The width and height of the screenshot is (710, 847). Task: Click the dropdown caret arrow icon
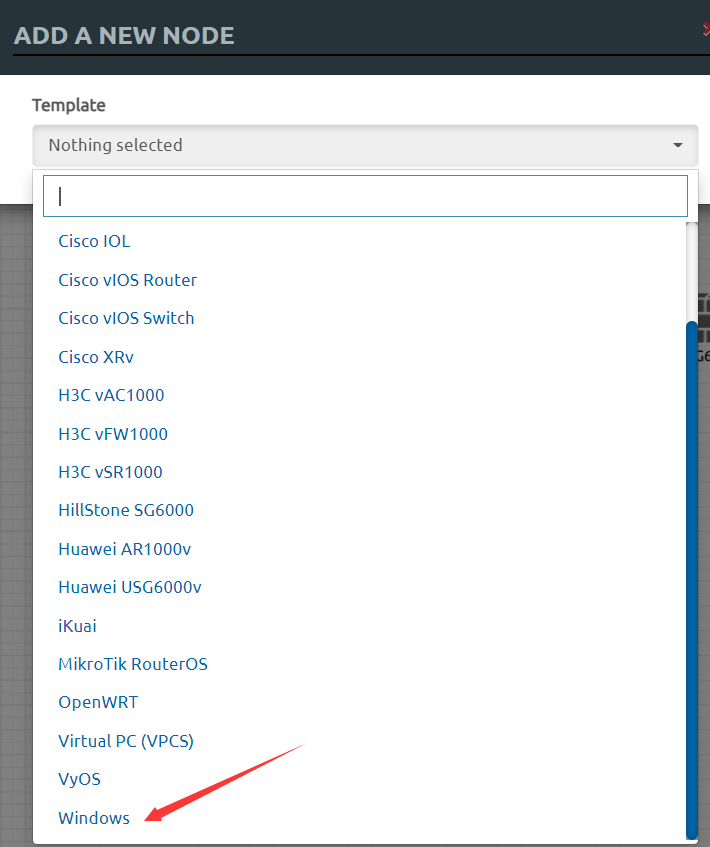[x=678, y=145]
